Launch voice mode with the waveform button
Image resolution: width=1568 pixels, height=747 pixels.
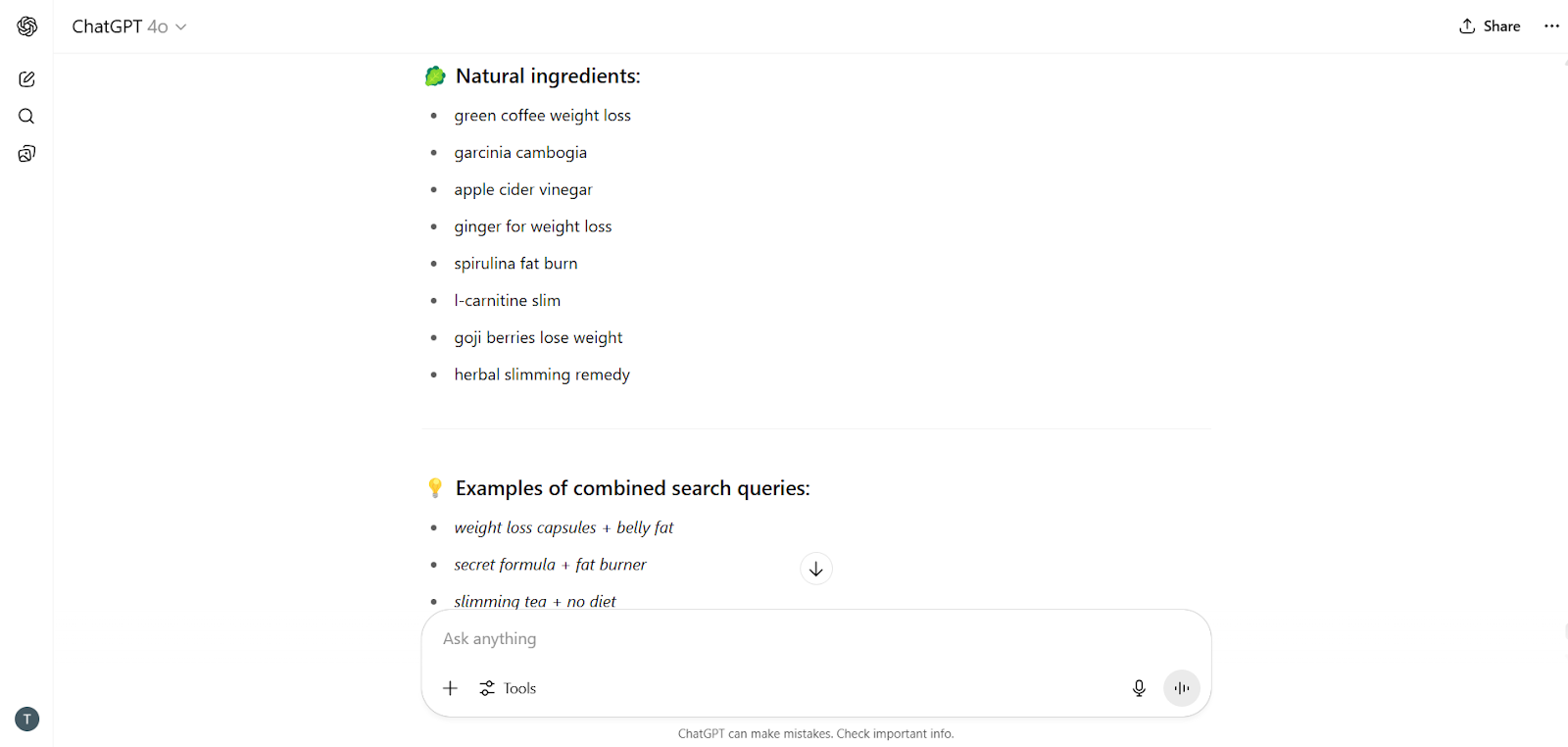pyautogui.click(x=1181, y=688)
